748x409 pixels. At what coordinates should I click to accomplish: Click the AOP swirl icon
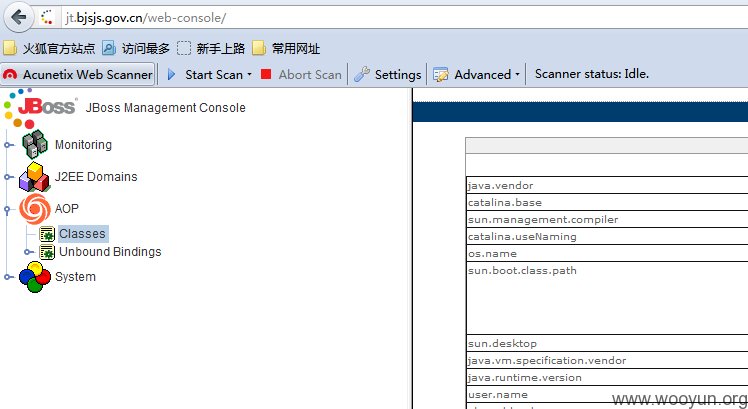pyautogui.click(x=34, y=209)
